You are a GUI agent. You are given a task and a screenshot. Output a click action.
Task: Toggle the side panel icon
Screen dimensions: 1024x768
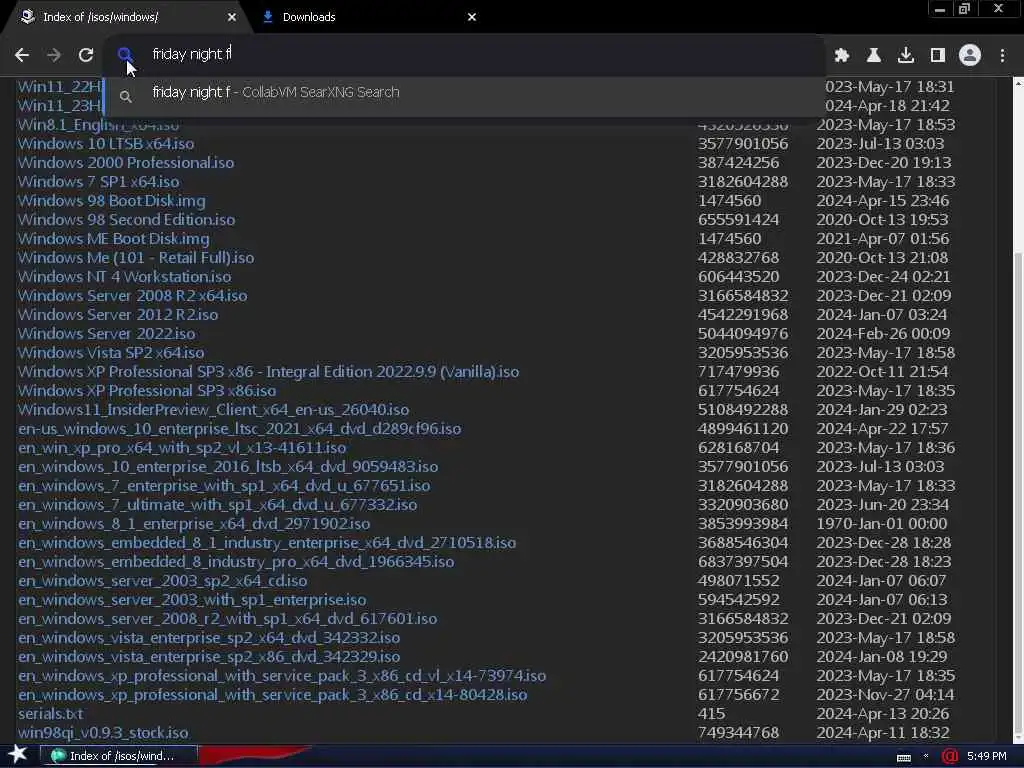tap(938, 56)
